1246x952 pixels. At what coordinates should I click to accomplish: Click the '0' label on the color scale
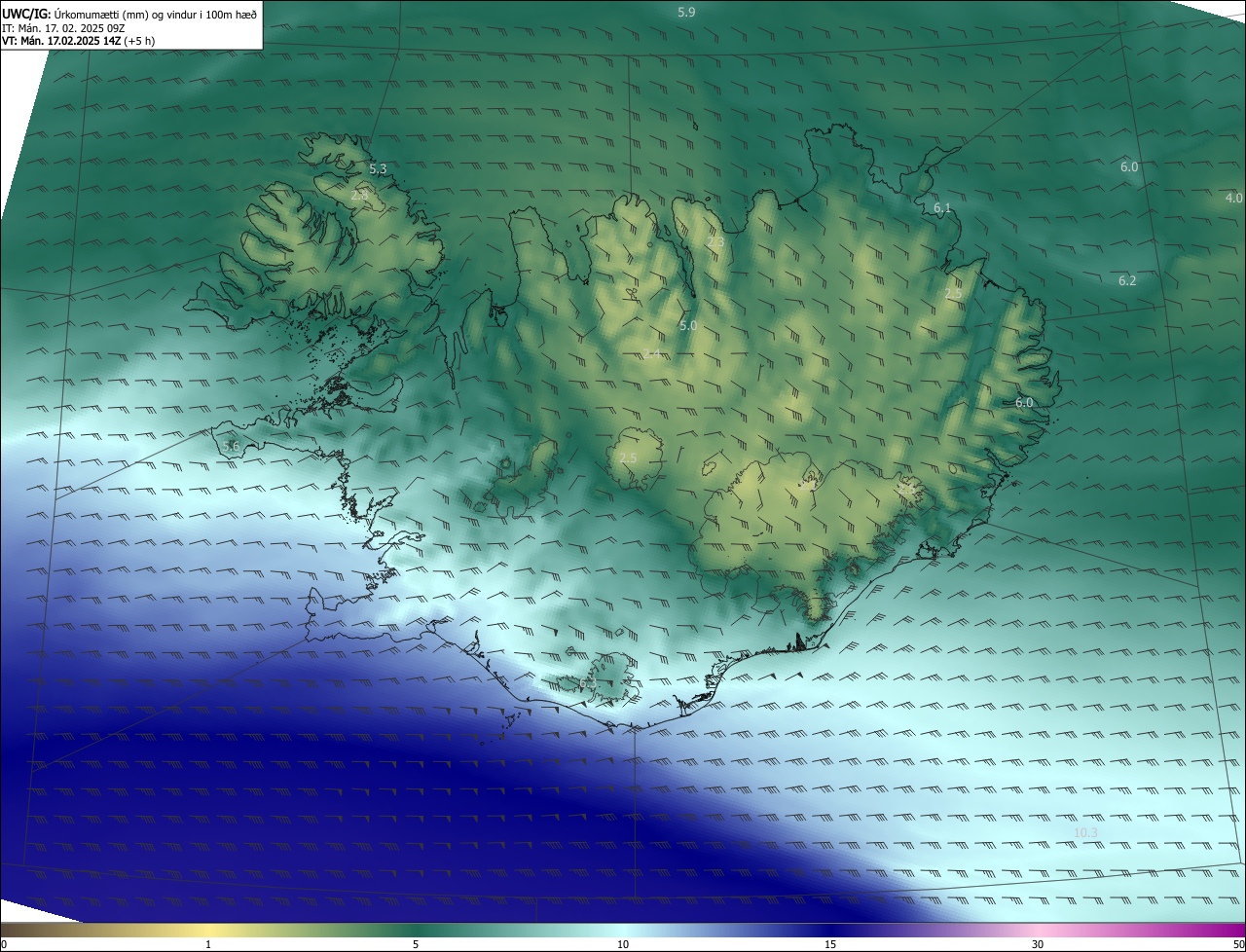coord(4,944)
